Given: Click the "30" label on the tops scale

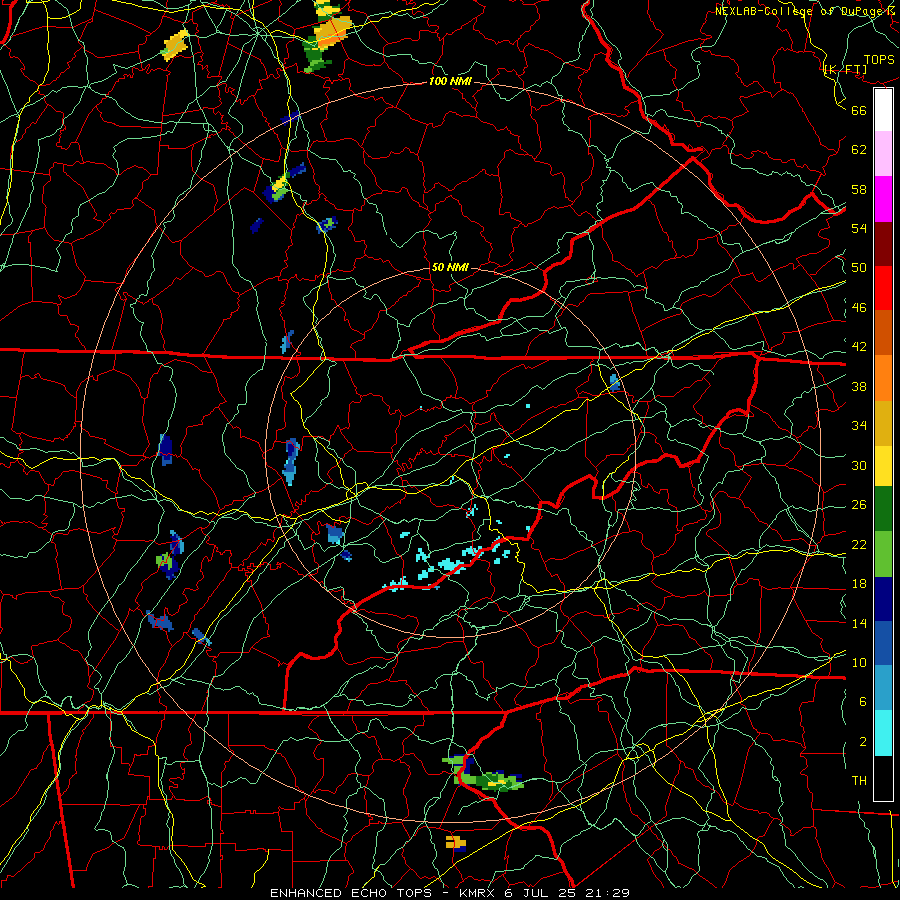Looking at the screenshot, I should (x=859, y=465).
